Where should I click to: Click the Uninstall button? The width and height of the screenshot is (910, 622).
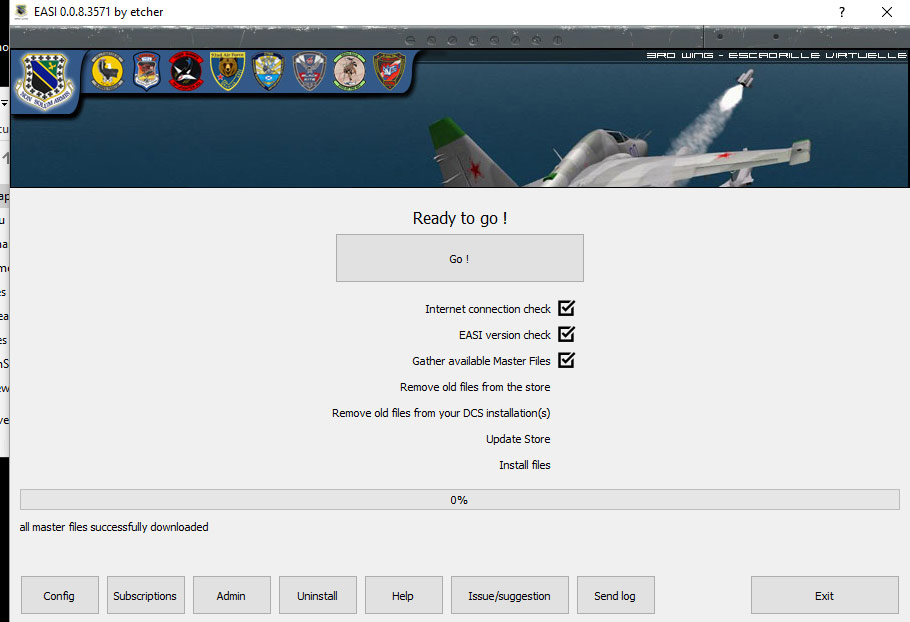tap(317, 595)
